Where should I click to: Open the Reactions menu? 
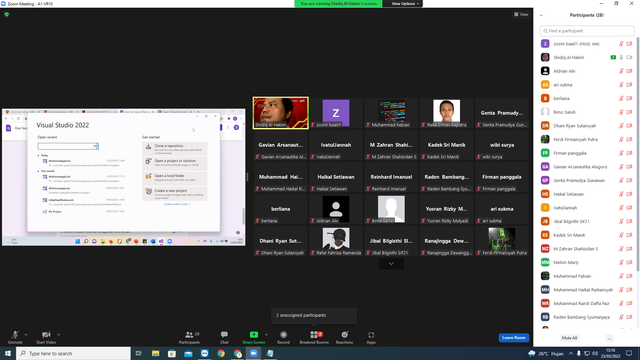(x=344, y=337)
